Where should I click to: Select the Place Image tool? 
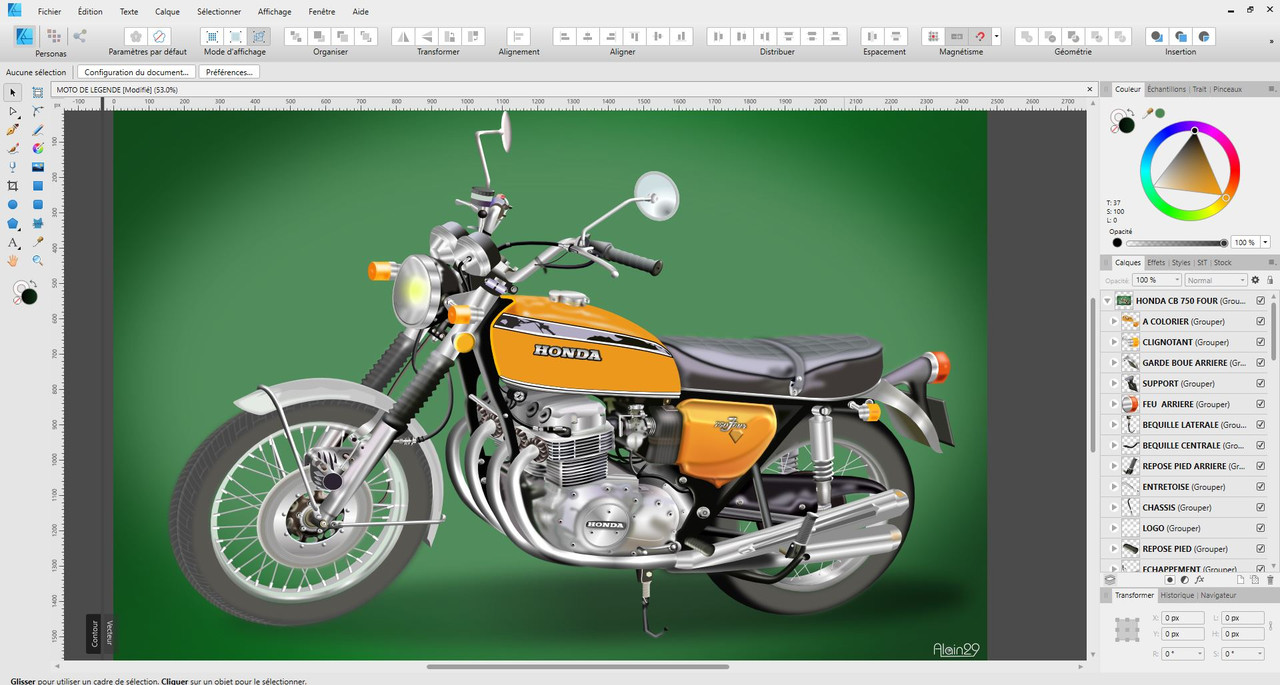pyautogui.click(x=38, y=167)
